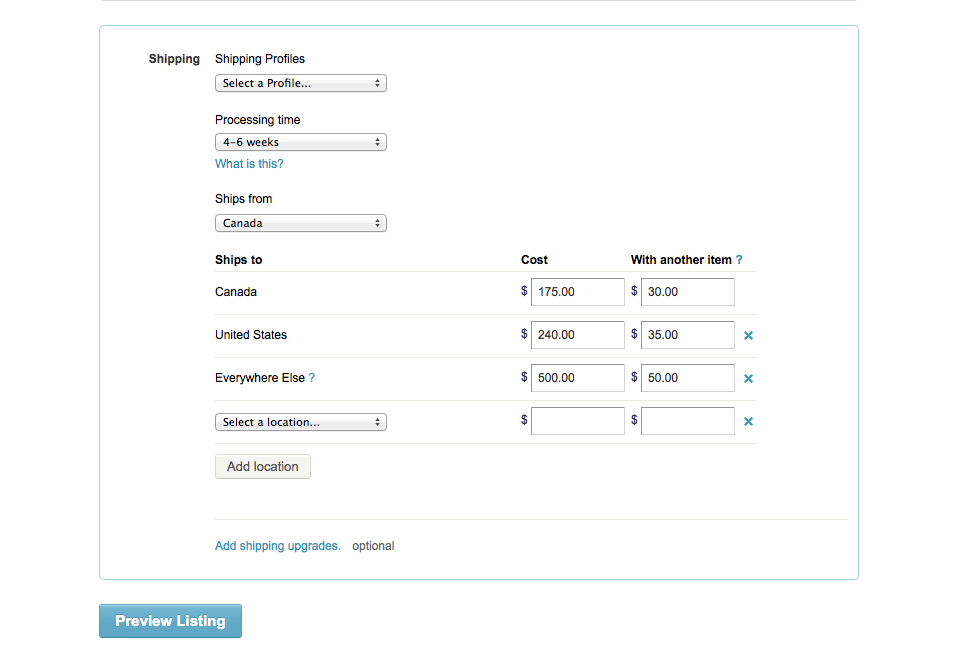Remove the Everywhere Else shipping row
960x667 pixels.
(x=748, y=379)
